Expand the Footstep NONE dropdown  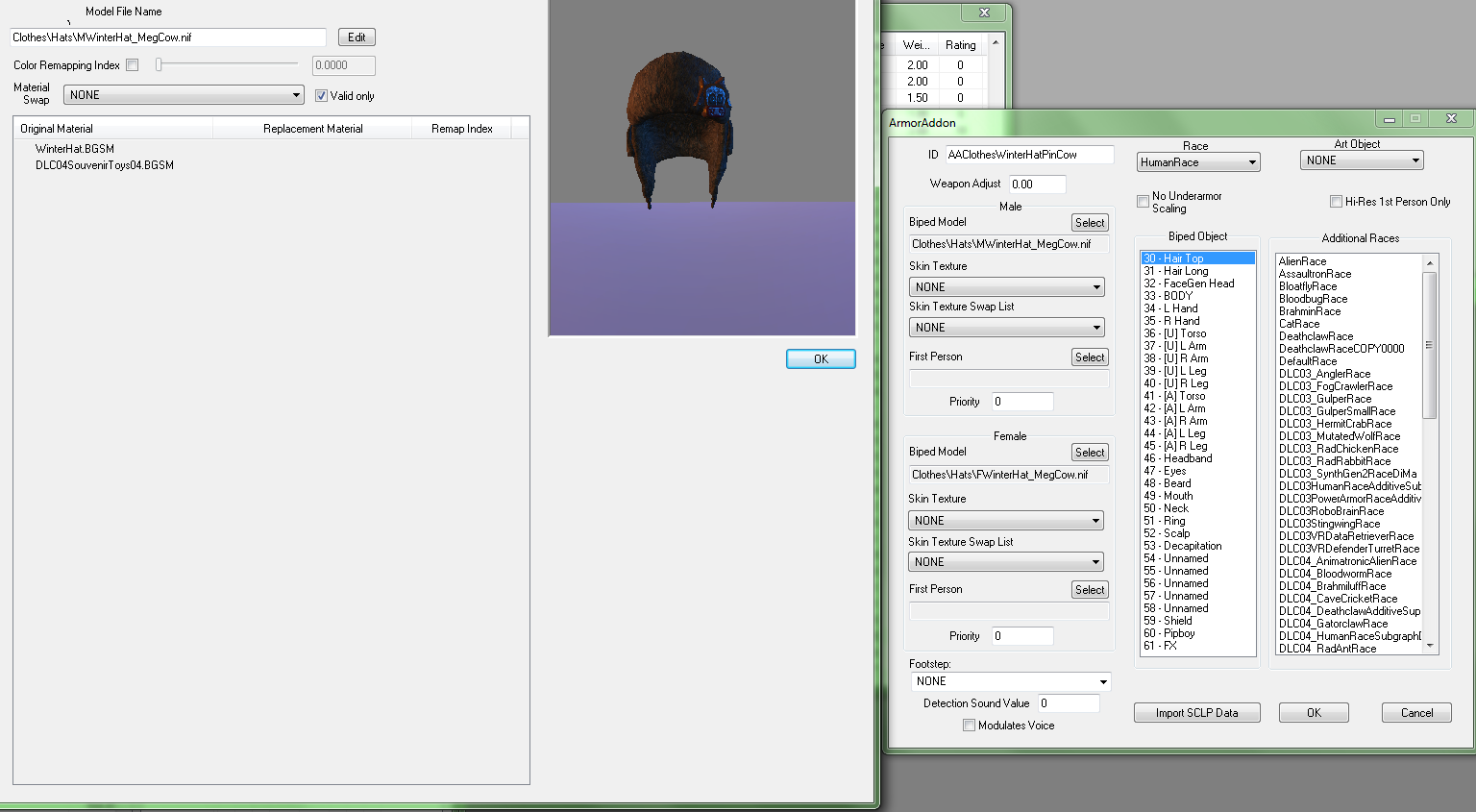[1012, 681]
